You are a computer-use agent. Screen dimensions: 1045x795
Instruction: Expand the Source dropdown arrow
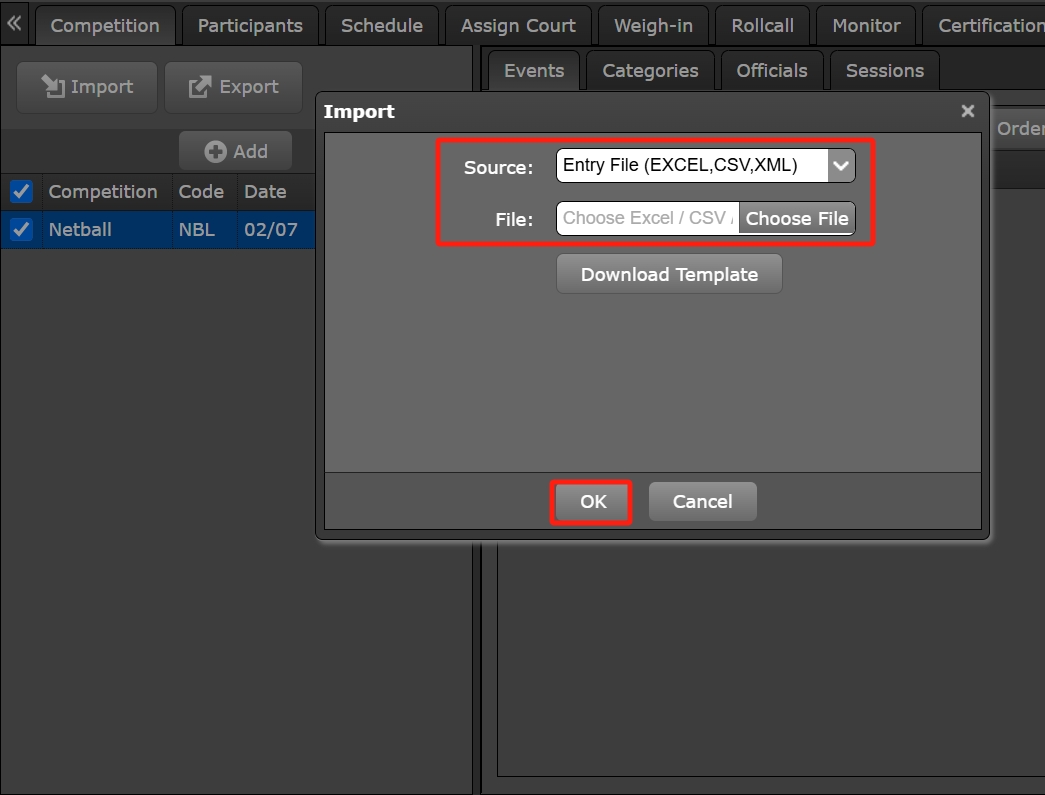pyautogui.click(x=841, y=166)
